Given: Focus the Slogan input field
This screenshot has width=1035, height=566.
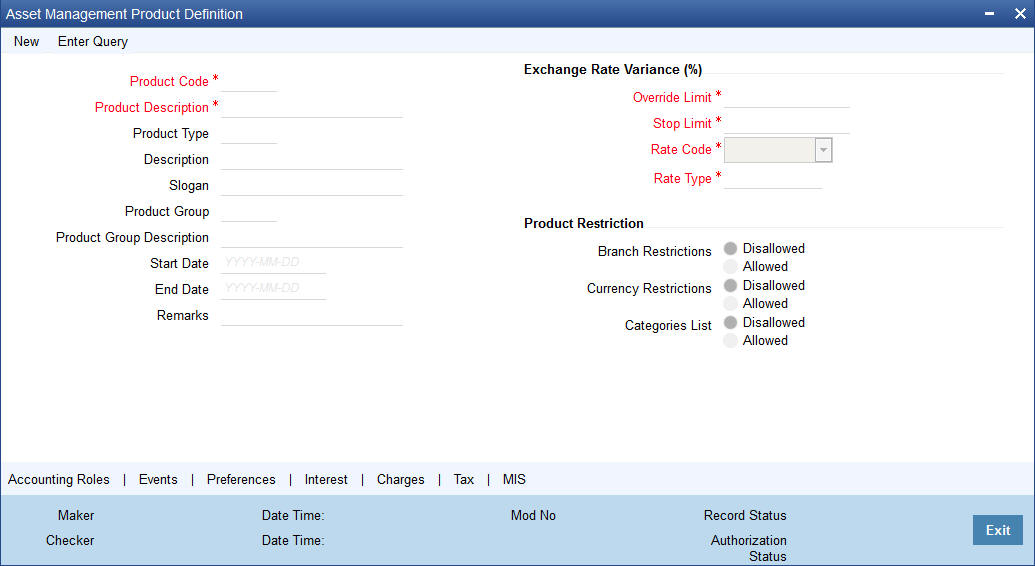Looking at the screenshot, I should [312, 186].
